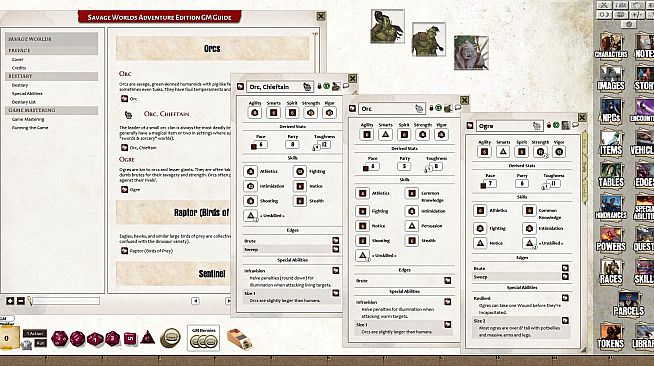Open the Characters sidebar button

(x=611, y=45)
